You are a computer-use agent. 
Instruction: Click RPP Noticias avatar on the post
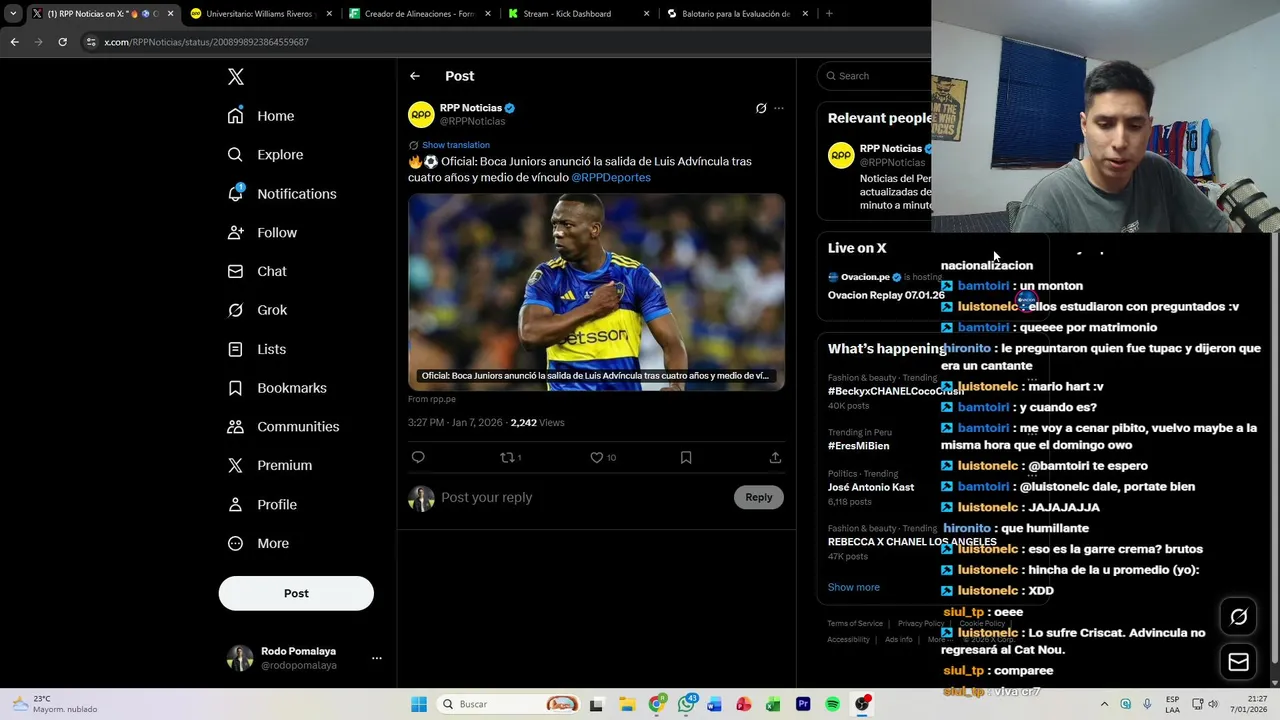click(421, 114)
